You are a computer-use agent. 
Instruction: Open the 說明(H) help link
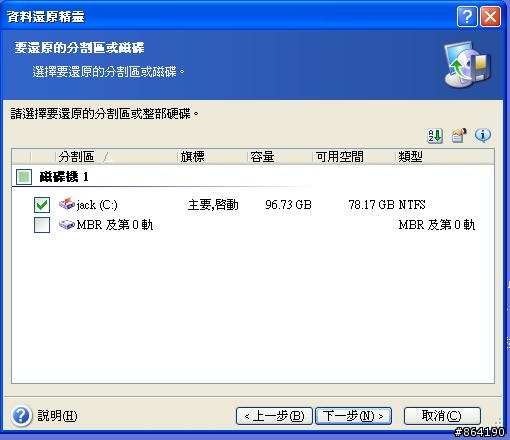[57, 416]
